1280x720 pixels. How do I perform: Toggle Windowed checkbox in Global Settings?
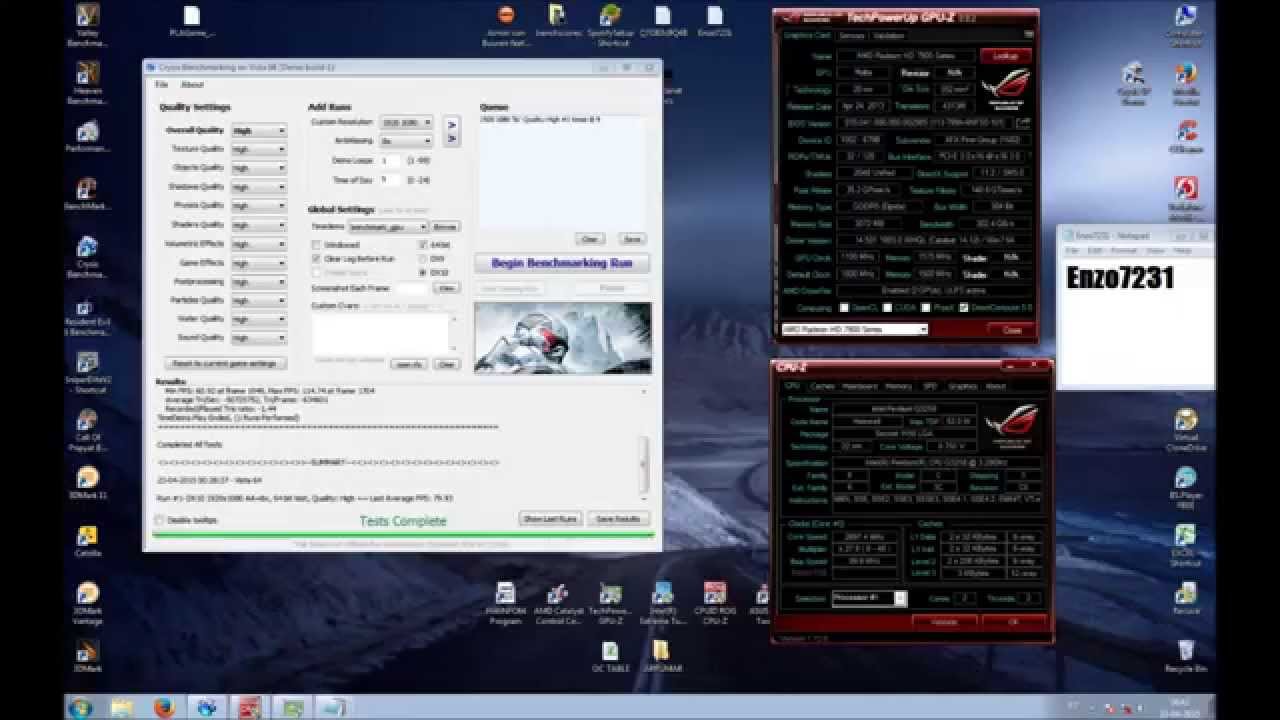[x=317, y=245]
